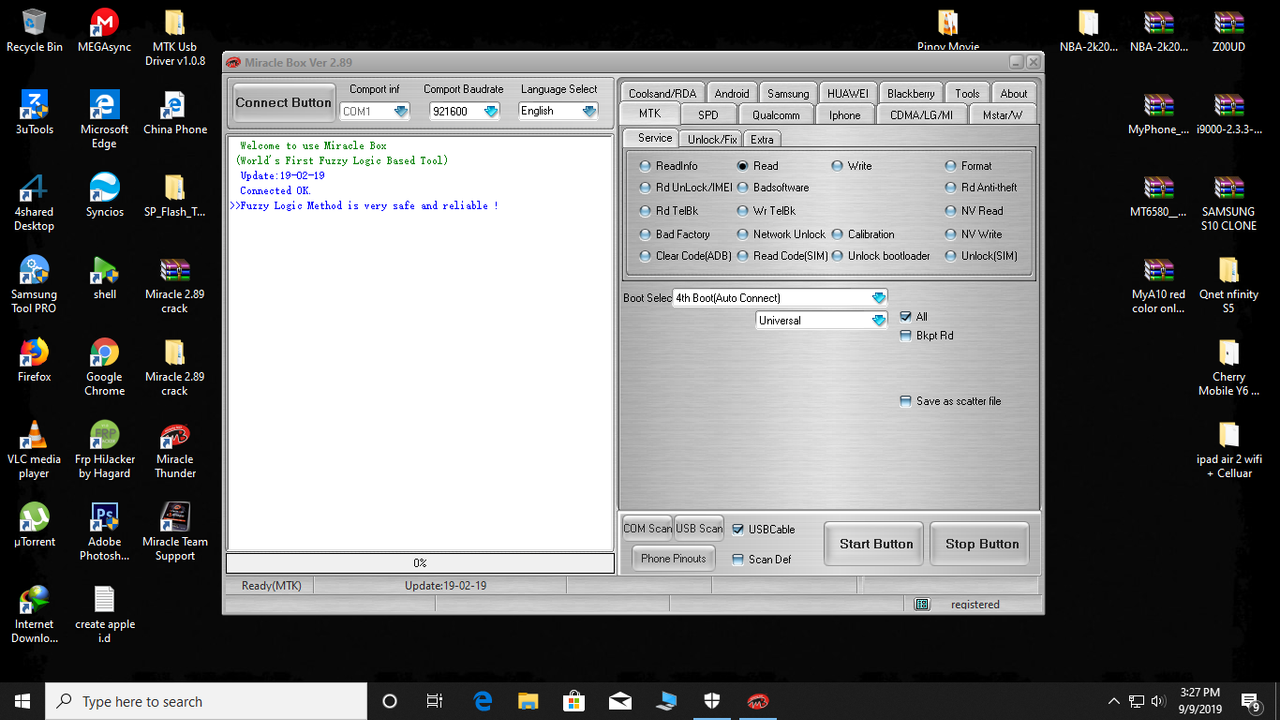Screen dimensions: 1280x720
Task: Launch Frp HiJacker by Hagard
Action: pos(104,451)
